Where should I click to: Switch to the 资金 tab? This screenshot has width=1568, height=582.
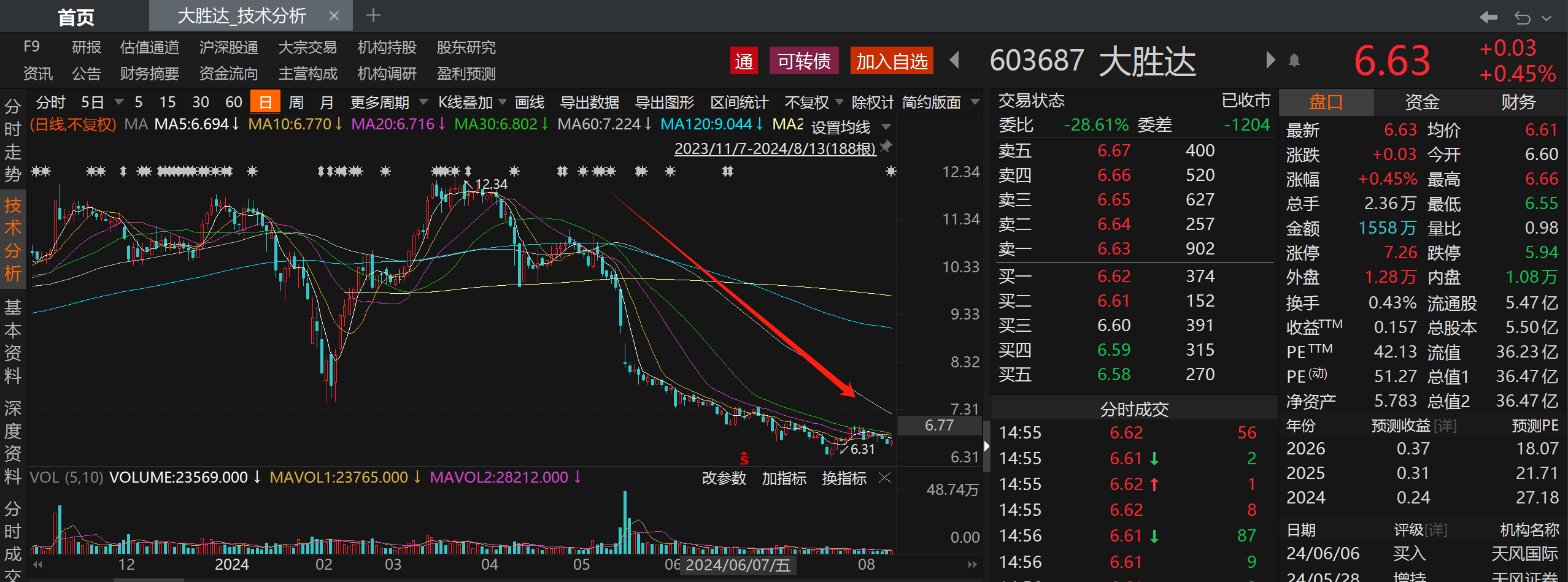(1422, 102)
